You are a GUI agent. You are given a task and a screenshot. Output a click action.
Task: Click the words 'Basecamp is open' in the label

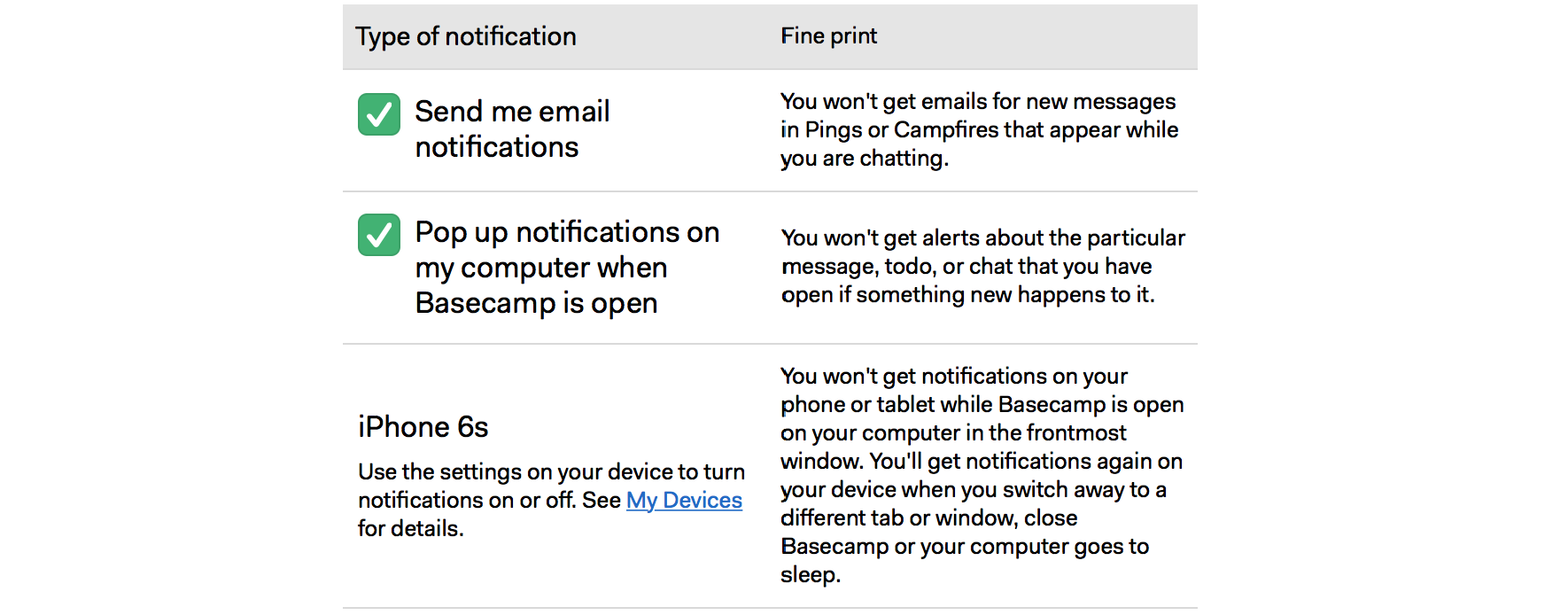click(536, 303)
